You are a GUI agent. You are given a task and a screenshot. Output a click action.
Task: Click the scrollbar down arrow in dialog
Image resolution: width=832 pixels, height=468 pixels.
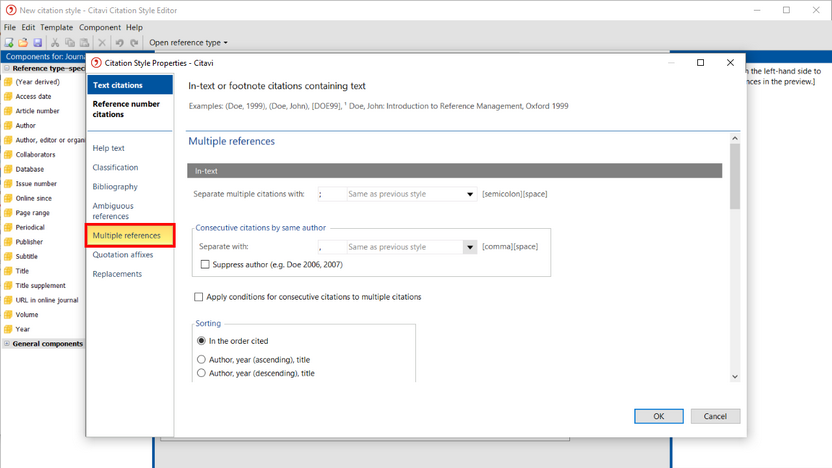pos(735,377)
